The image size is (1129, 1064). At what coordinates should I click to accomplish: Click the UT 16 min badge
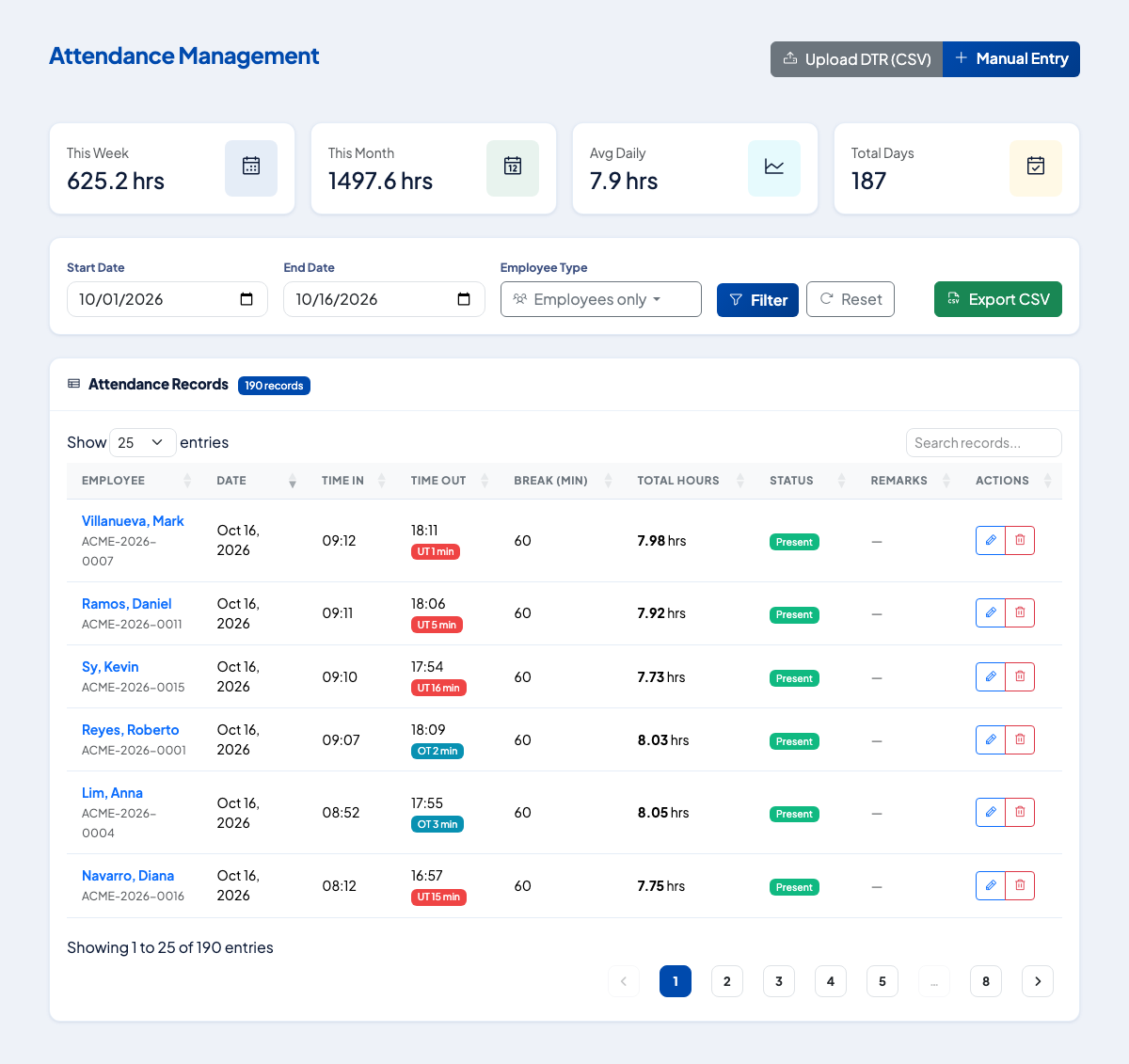click(x=438, y=688)
